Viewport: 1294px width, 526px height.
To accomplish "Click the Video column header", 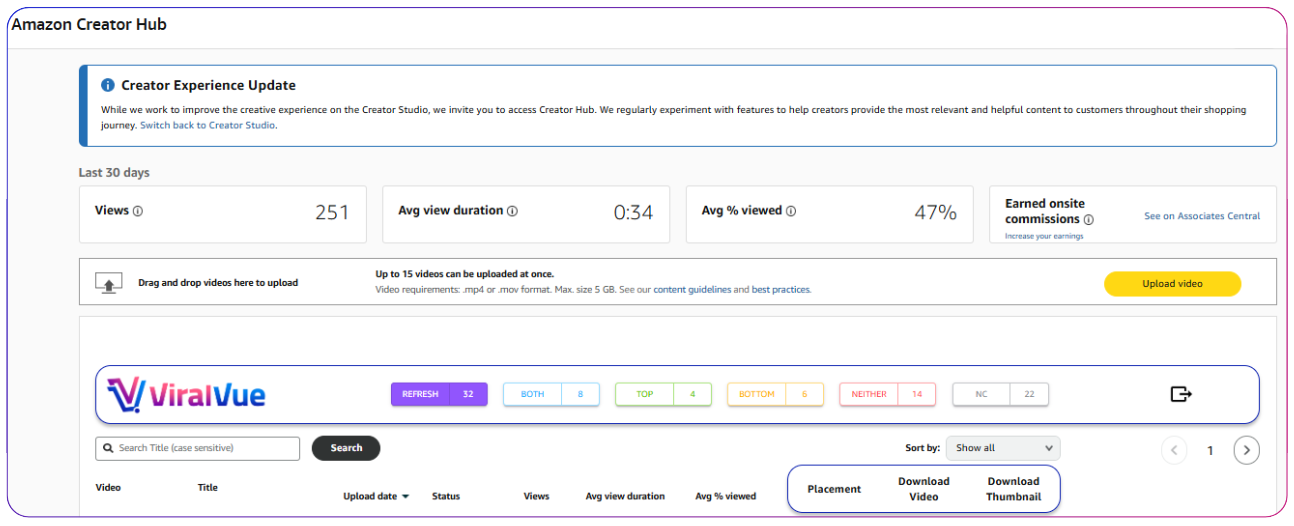I will pyautogui.click(x=108, y=488).
